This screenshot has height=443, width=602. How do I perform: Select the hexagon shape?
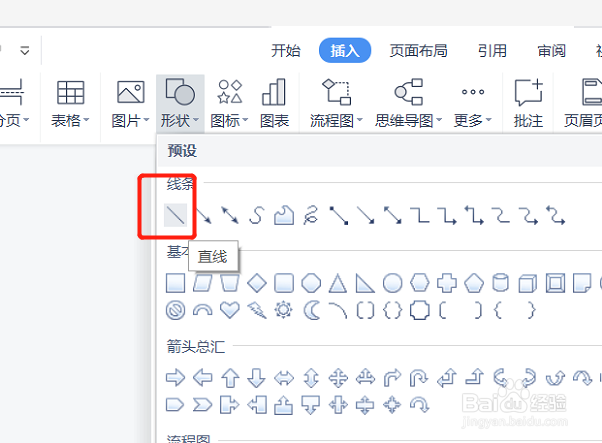click(420, 283)
